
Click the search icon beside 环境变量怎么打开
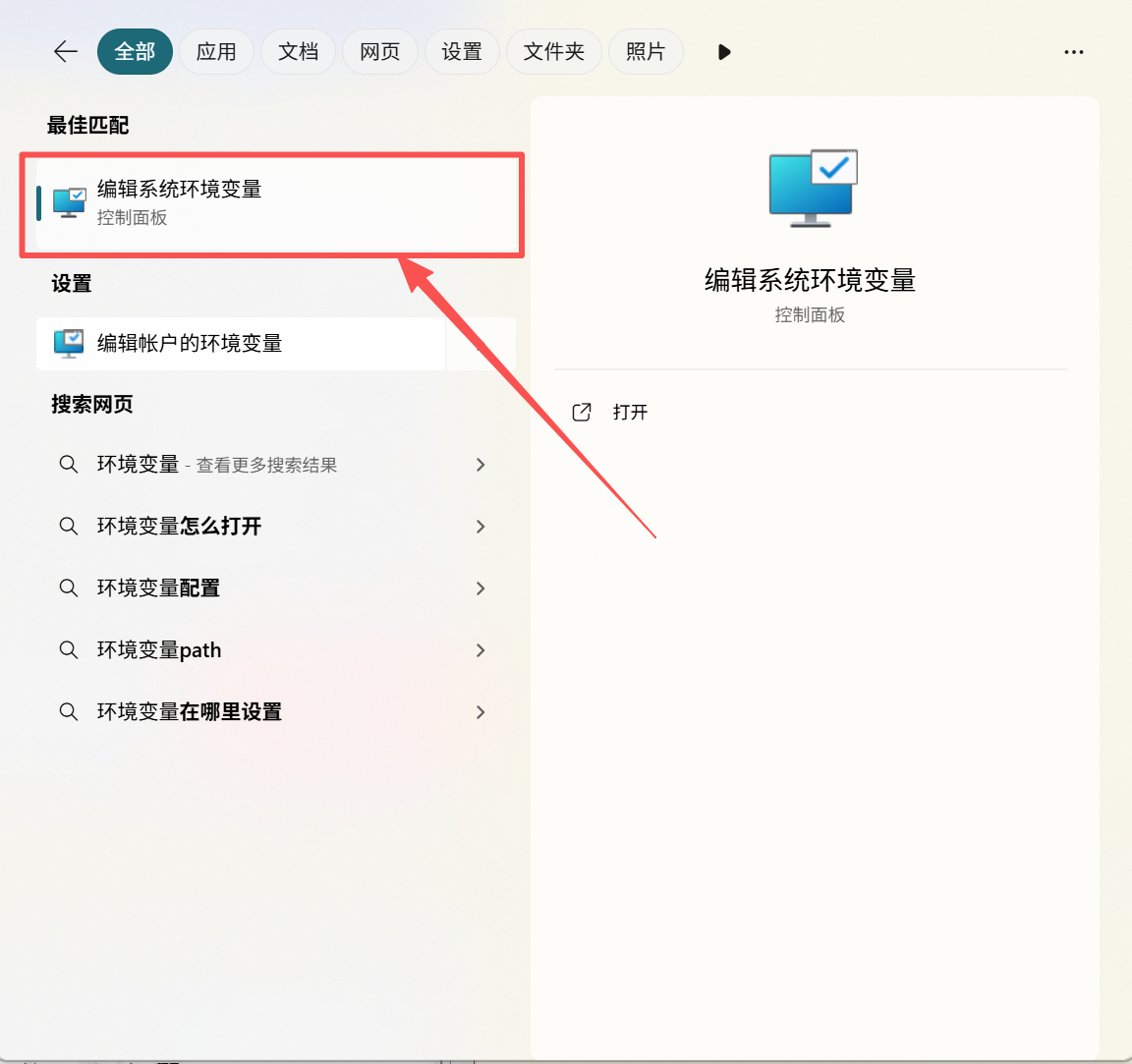point(69,527)
